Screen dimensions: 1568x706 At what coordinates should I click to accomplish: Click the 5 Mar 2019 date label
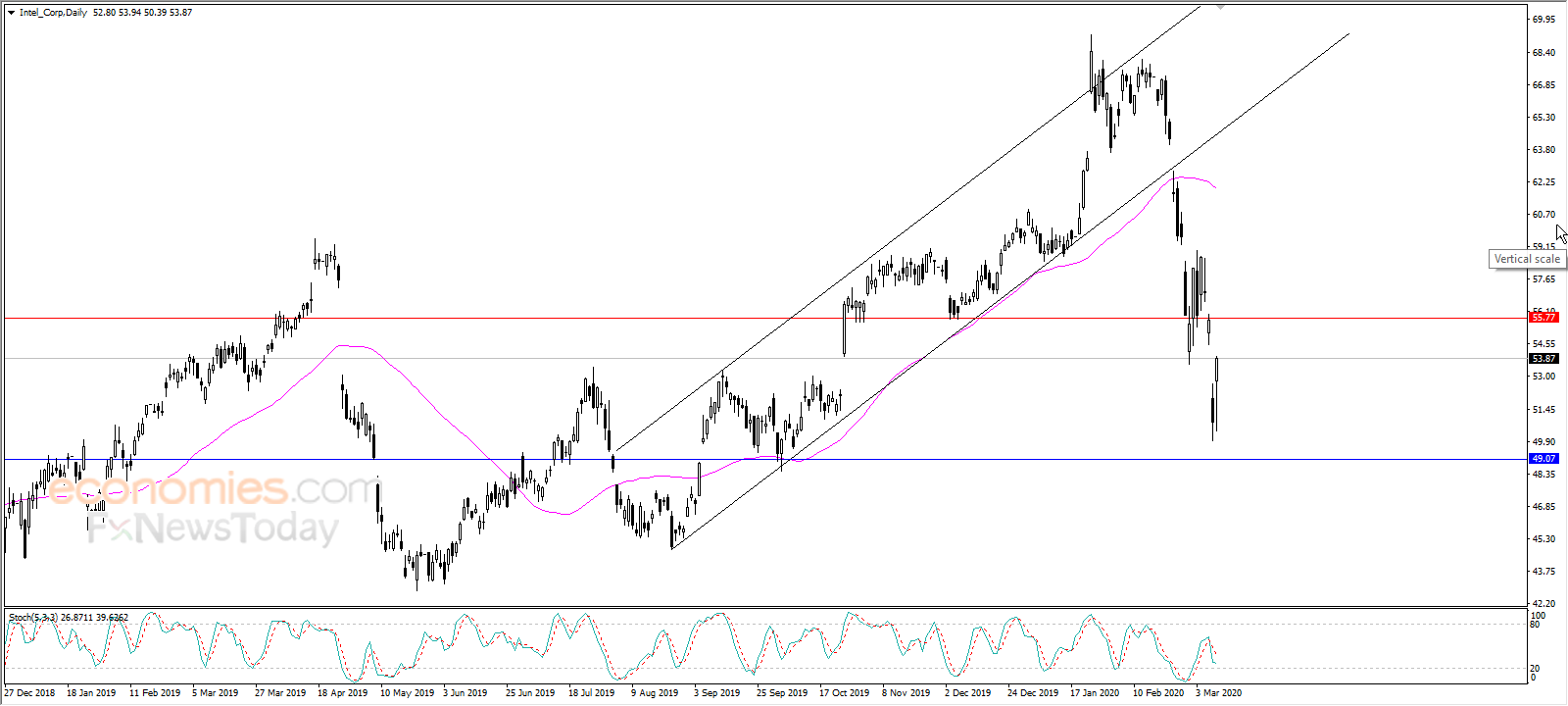(216, 693)
